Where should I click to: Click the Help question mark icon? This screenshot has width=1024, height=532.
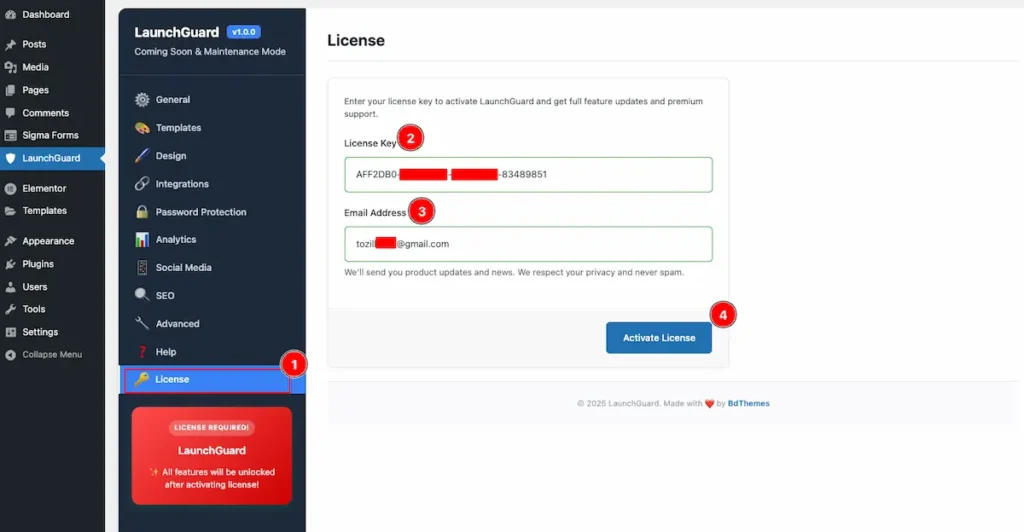point(142,352)
